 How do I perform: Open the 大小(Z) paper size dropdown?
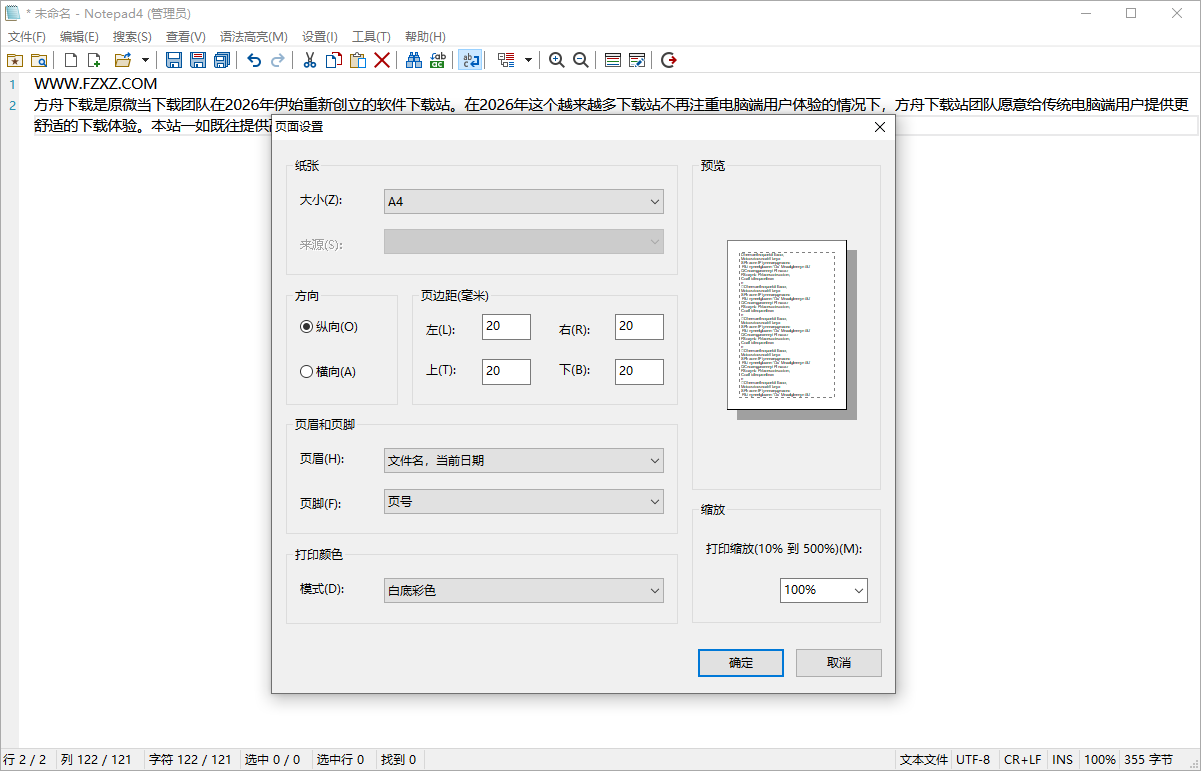tap(523, 201)
